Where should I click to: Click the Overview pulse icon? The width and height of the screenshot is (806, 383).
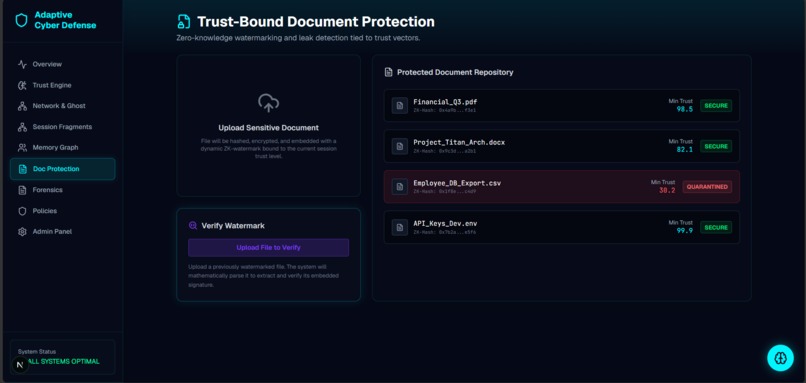point(22,64)
